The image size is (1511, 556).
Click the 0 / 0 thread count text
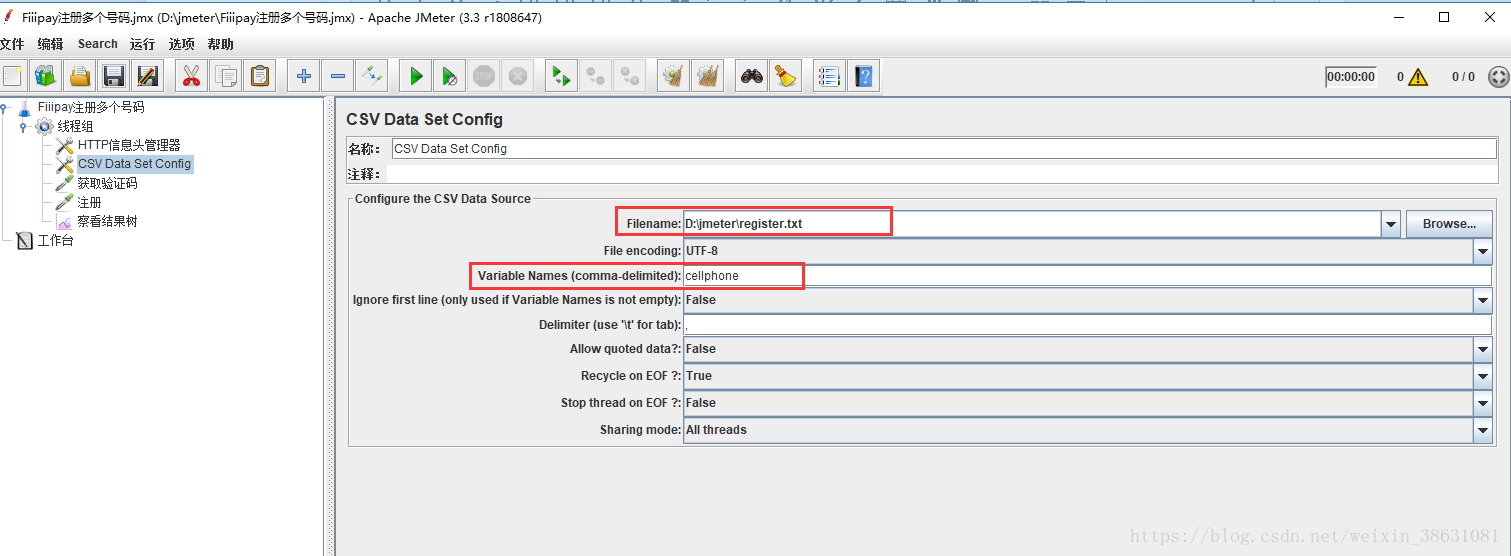tap(1463, 77)
